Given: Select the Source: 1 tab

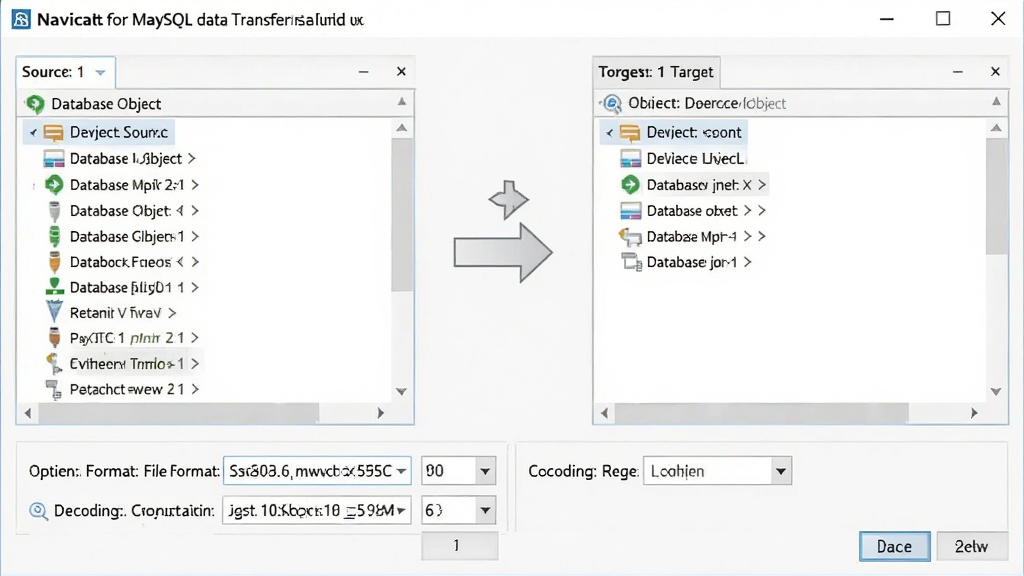Looking at the screenshot, I should (65, 72).
